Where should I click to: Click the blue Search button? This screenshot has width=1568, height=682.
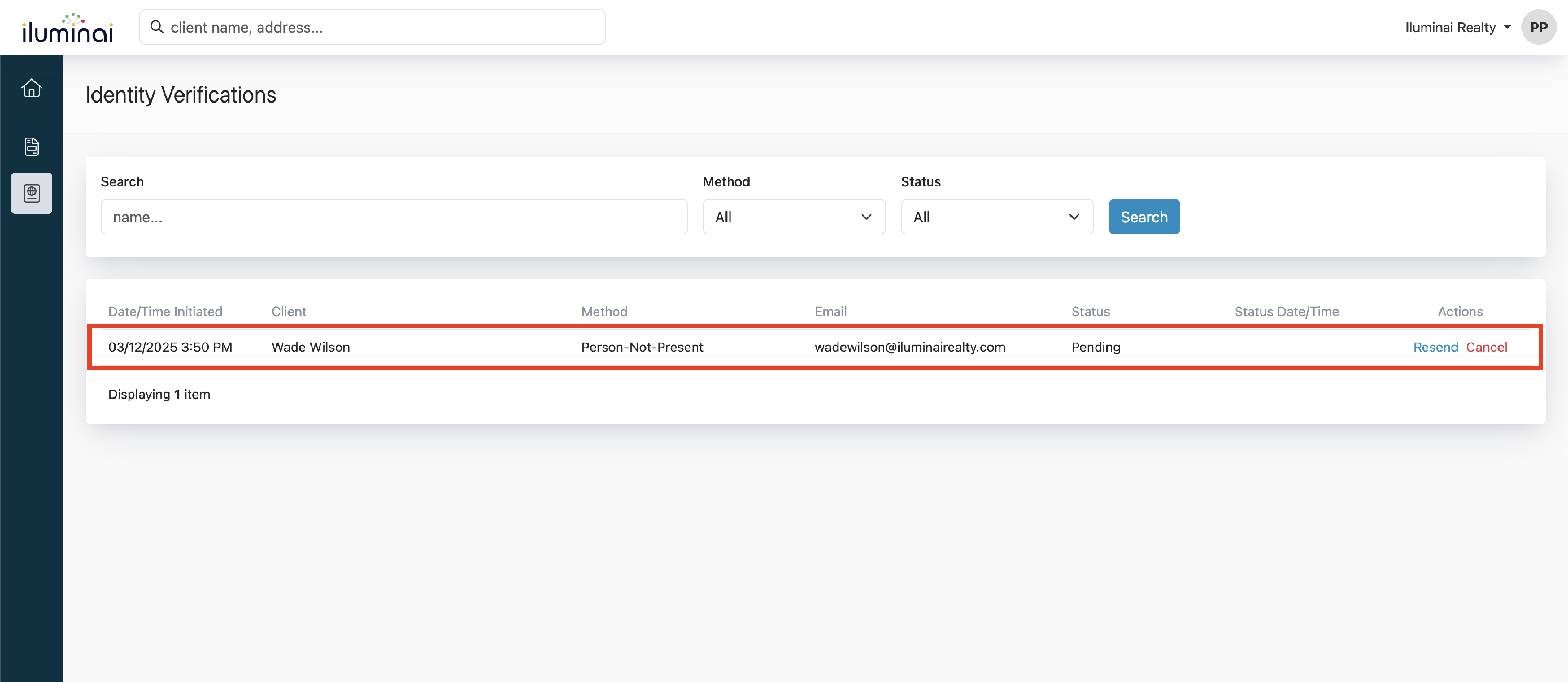pyautogui.click(x=1144, y=217)
